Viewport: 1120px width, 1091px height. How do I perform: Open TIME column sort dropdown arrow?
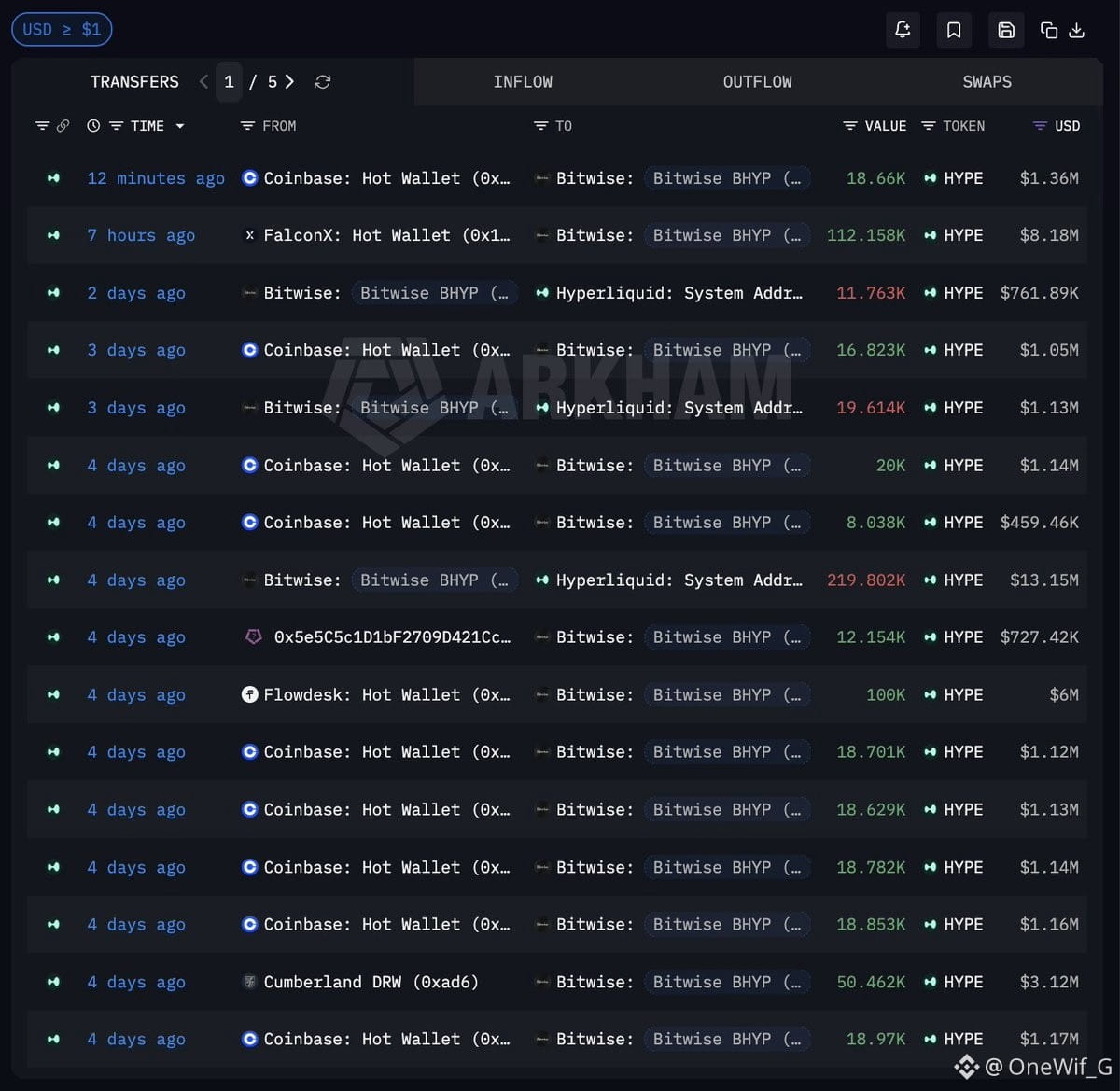(x=180, y=126)
